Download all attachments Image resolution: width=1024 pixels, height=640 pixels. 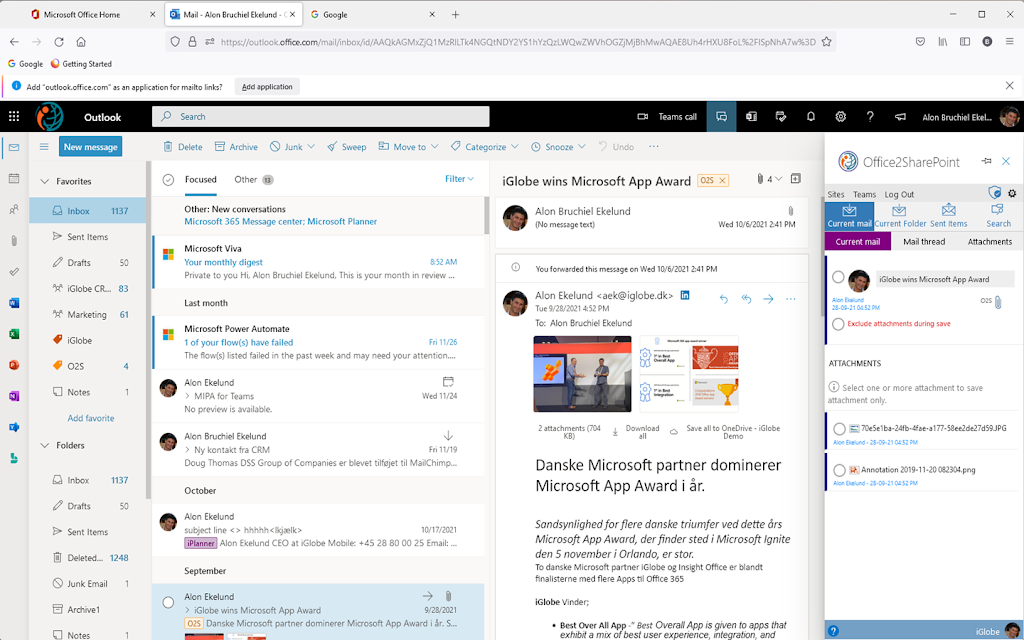[636, 432]
